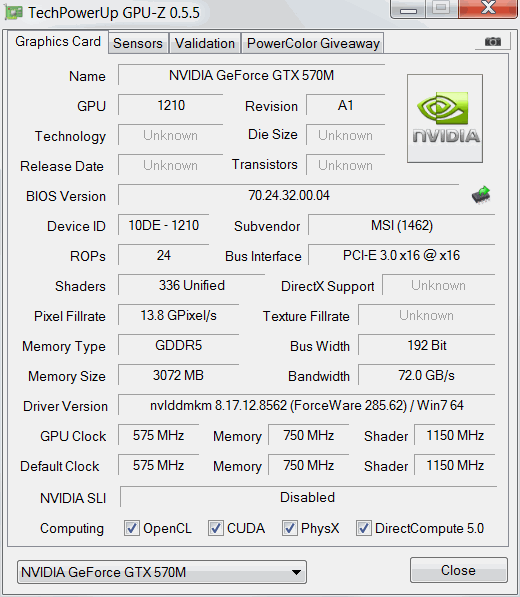Click the Device ID field
Screen dimensions: 520x597
pyautogui.click(x=163, y=225)
